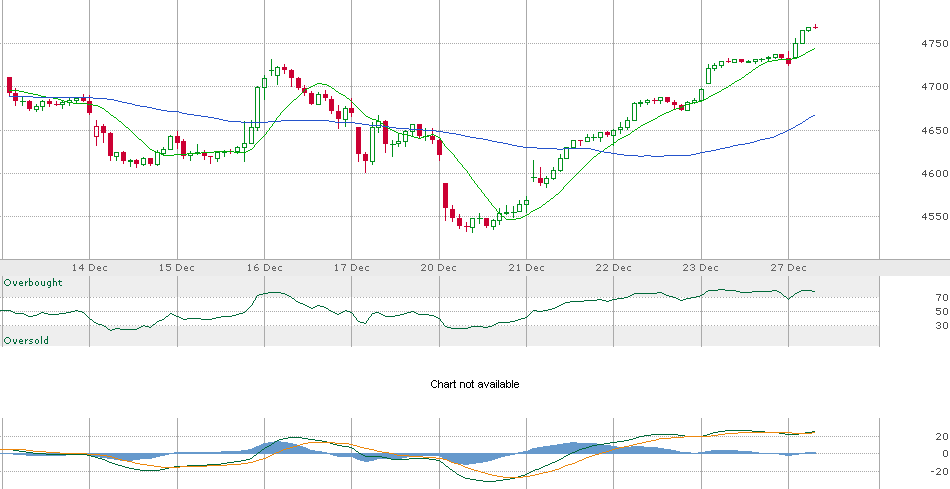Click the '23 Dec' date label
Image resolution: width=950 pixels, height=489 pixels.
pos(701,267)
